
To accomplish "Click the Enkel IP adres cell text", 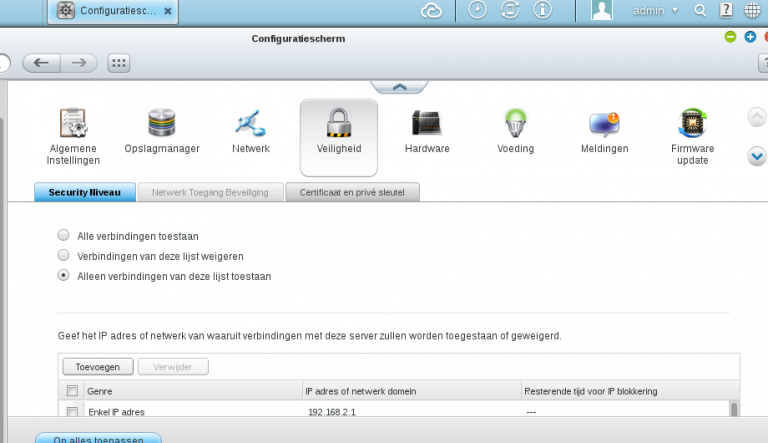I will click(116, 412).
